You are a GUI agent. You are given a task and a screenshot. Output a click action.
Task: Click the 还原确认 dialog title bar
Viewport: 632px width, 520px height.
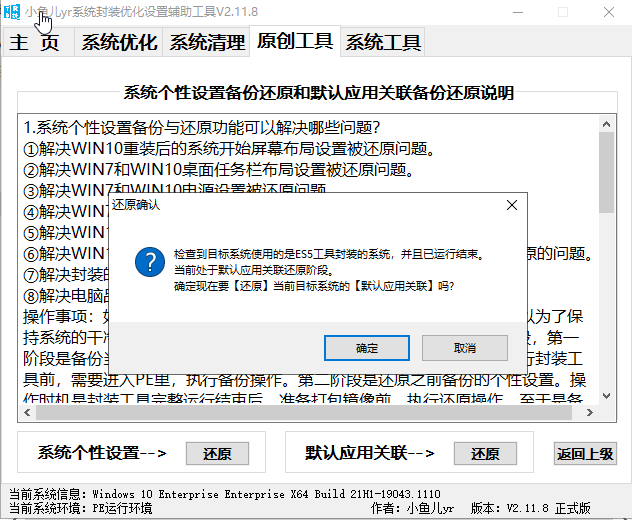pyautogui.click(x=300, y=205)
